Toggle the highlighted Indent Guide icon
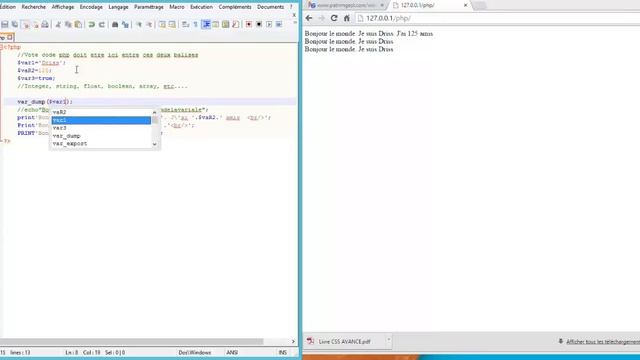 click(x=207, y=24)
